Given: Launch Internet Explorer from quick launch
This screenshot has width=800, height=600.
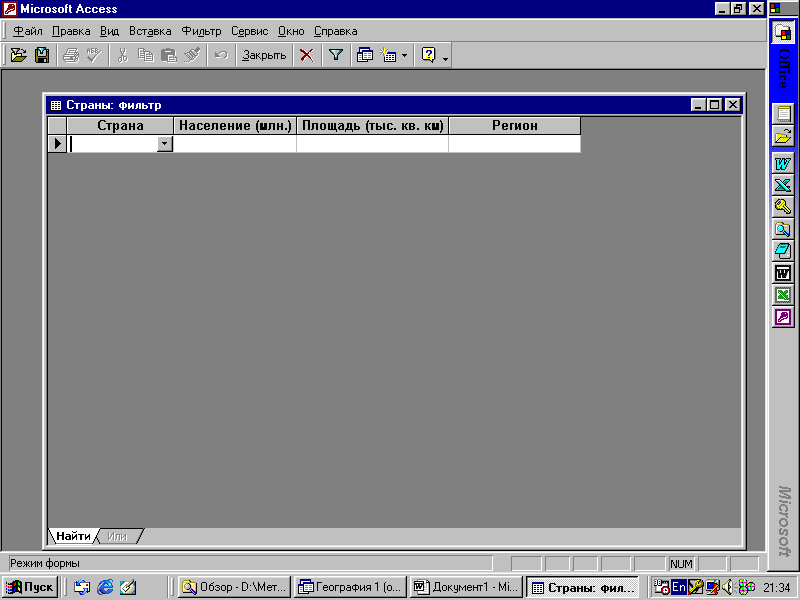Looking at the screenshot, I should (x=105, y=587).
